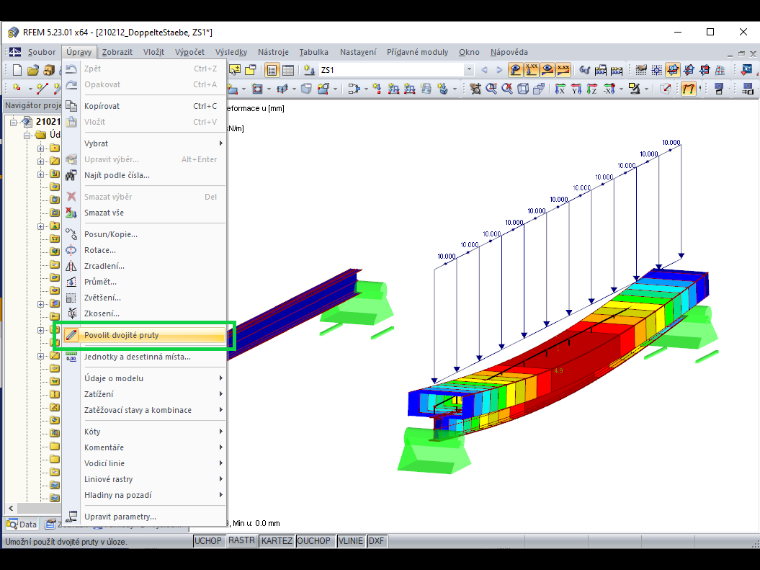The image size is (760, 570).
Task: Select the isometric cube view icon
Action: [x=523, y=88]
